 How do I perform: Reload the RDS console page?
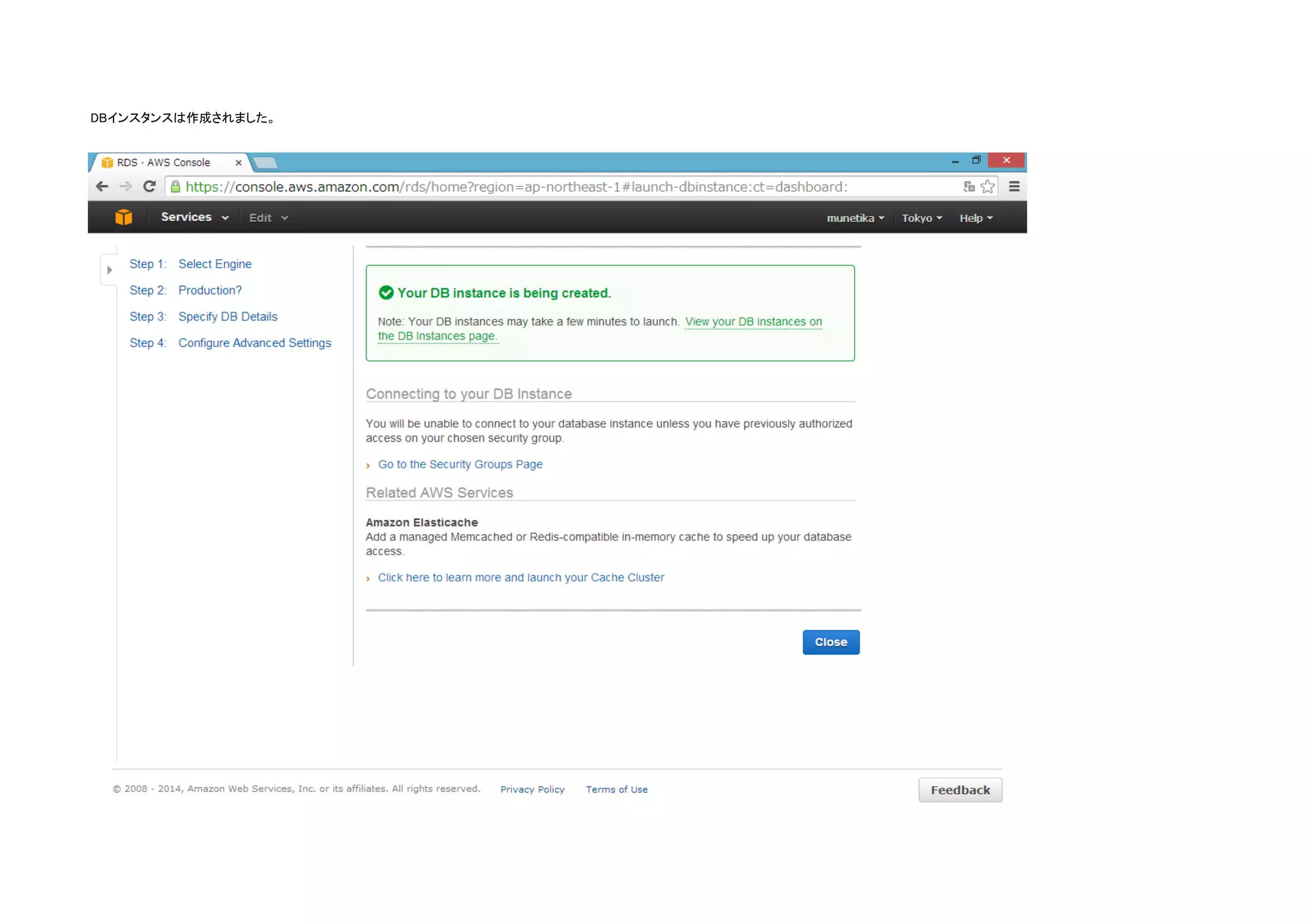pos(149,186)
